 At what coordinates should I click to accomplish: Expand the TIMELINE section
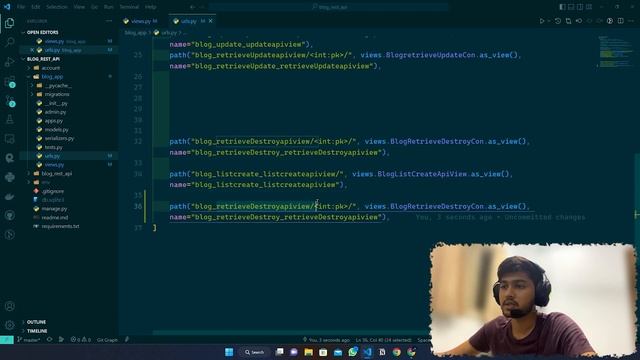(37, 331)
